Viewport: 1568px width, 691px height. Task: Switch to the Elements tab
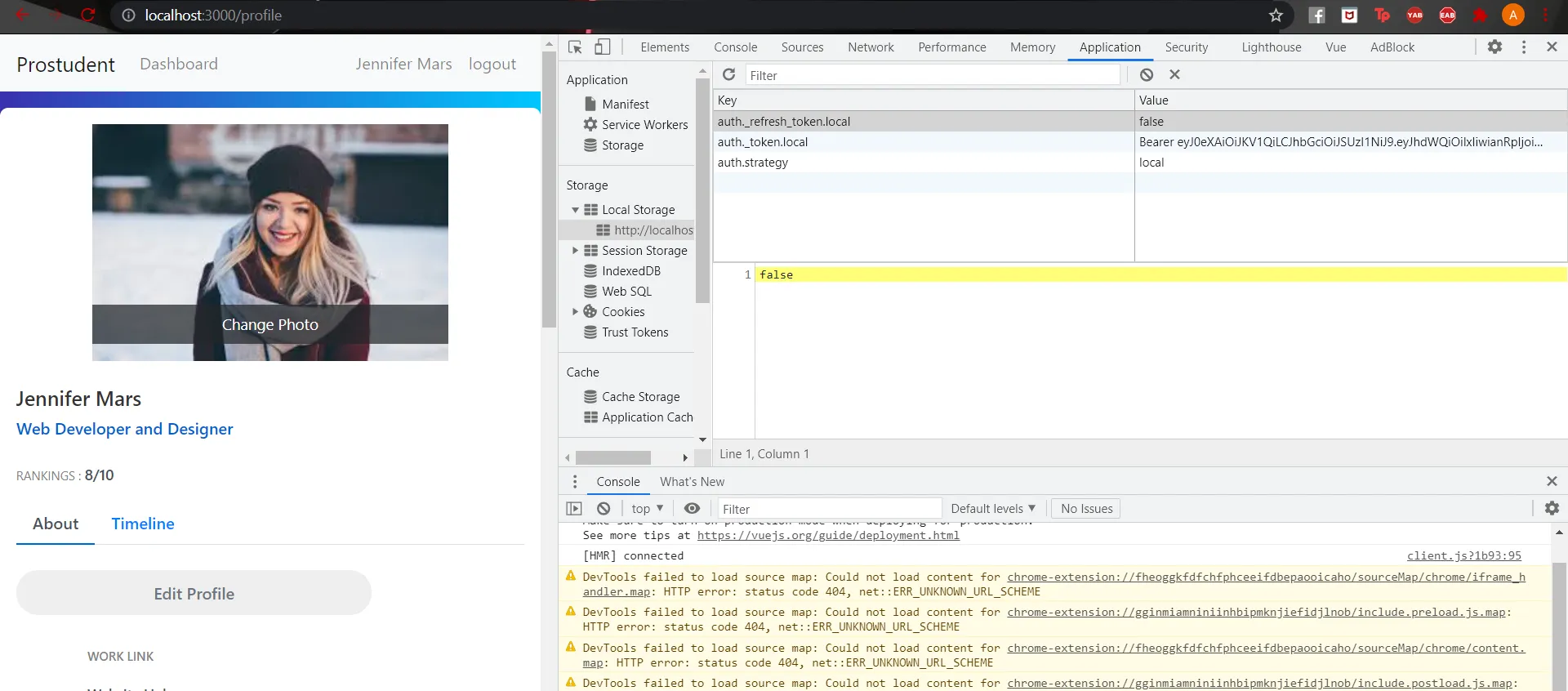tap(665, 47)
